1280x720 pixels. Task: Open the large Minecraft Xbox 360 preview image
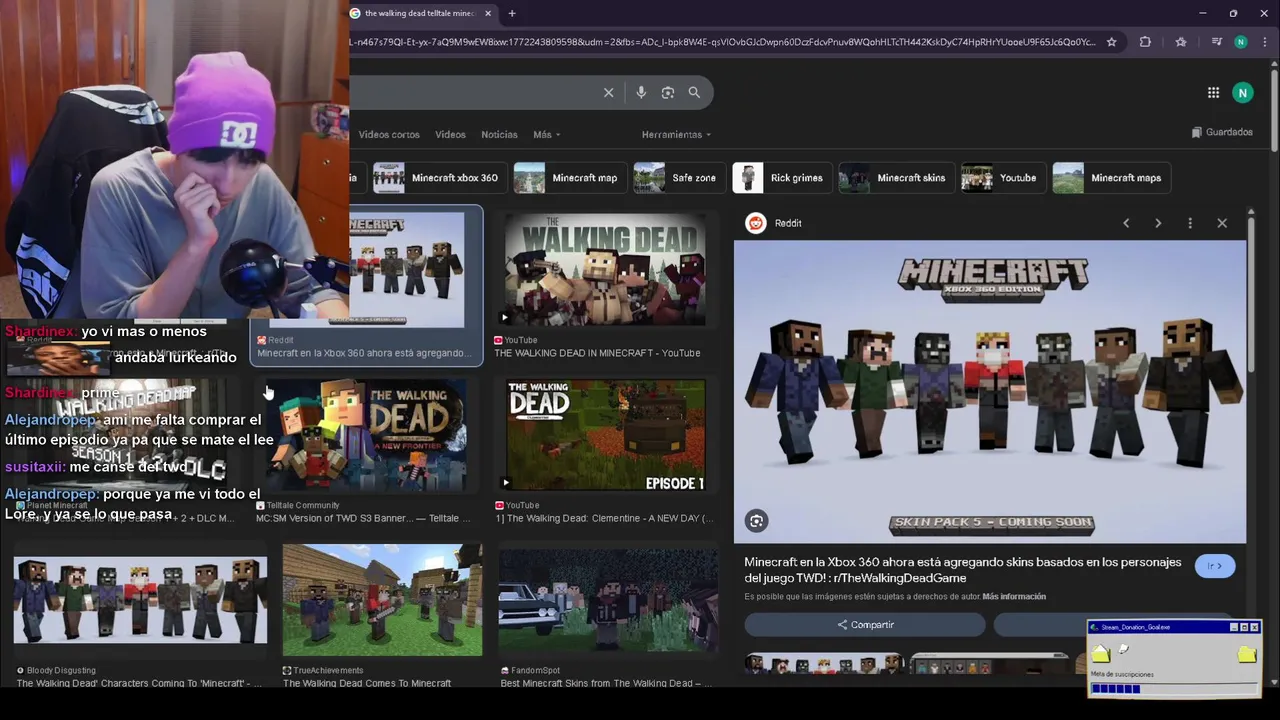pos(990,392)
